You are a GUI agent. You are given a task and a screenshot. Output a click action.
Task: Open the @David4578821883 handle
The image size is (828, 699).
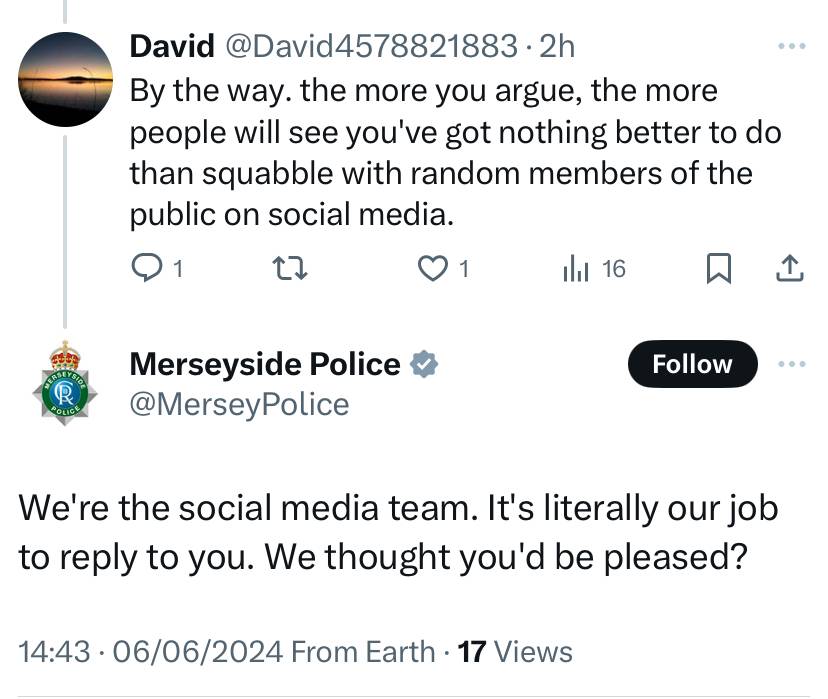[x=371, y=46]
